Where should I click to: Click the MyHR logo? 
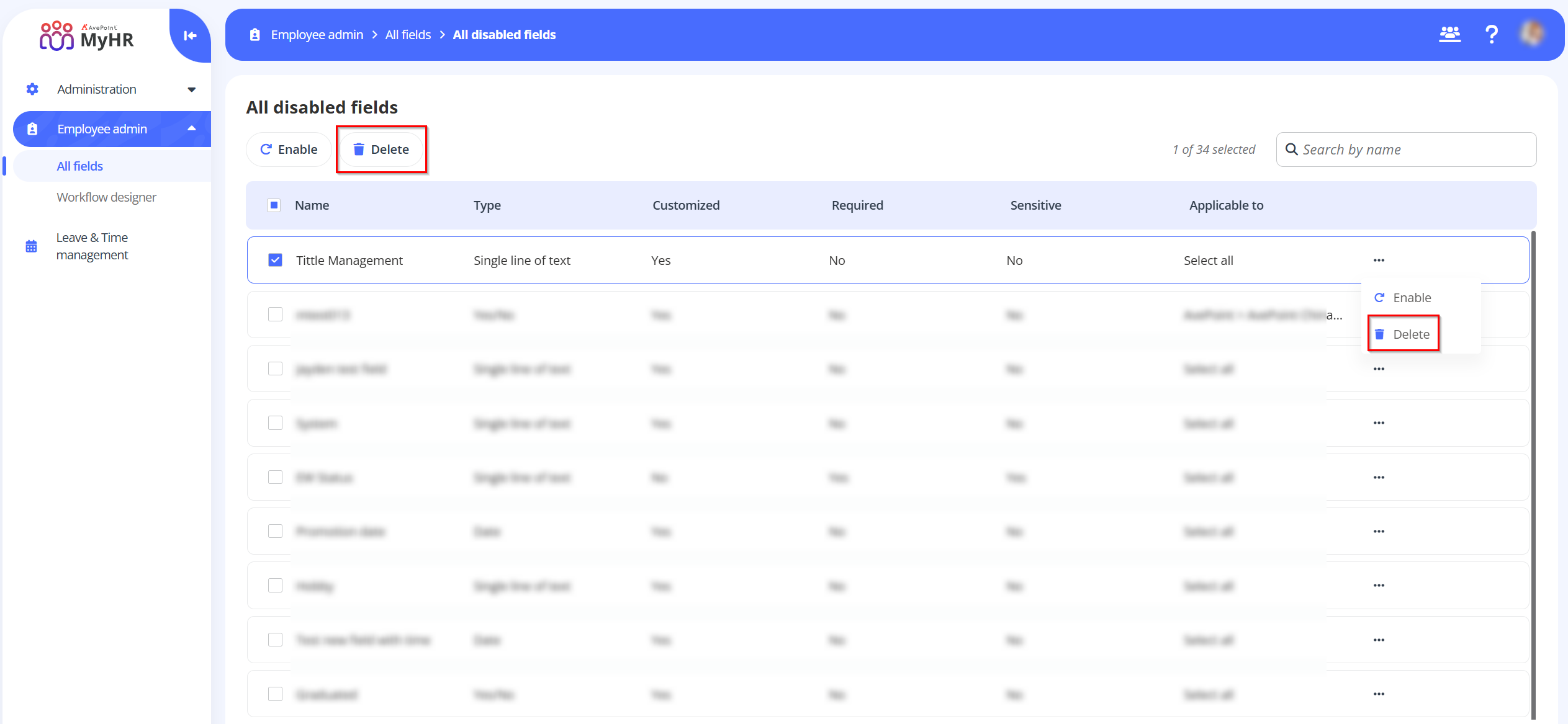click(x=87, y=36)
